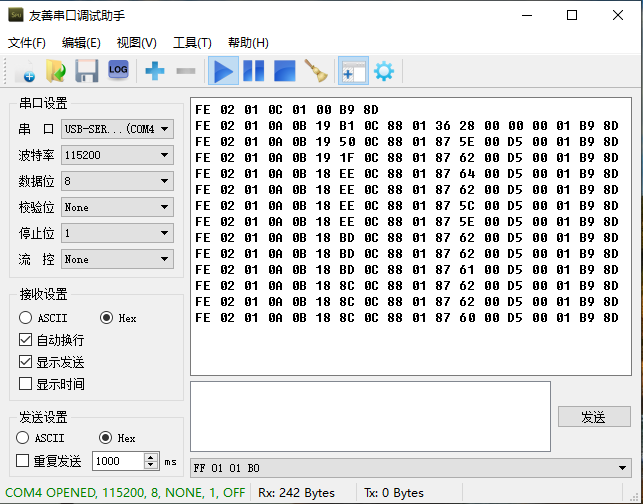Click the line containing 19 1F 0C 88
This screenshot has height=504, width=643.
pos(407,157)
